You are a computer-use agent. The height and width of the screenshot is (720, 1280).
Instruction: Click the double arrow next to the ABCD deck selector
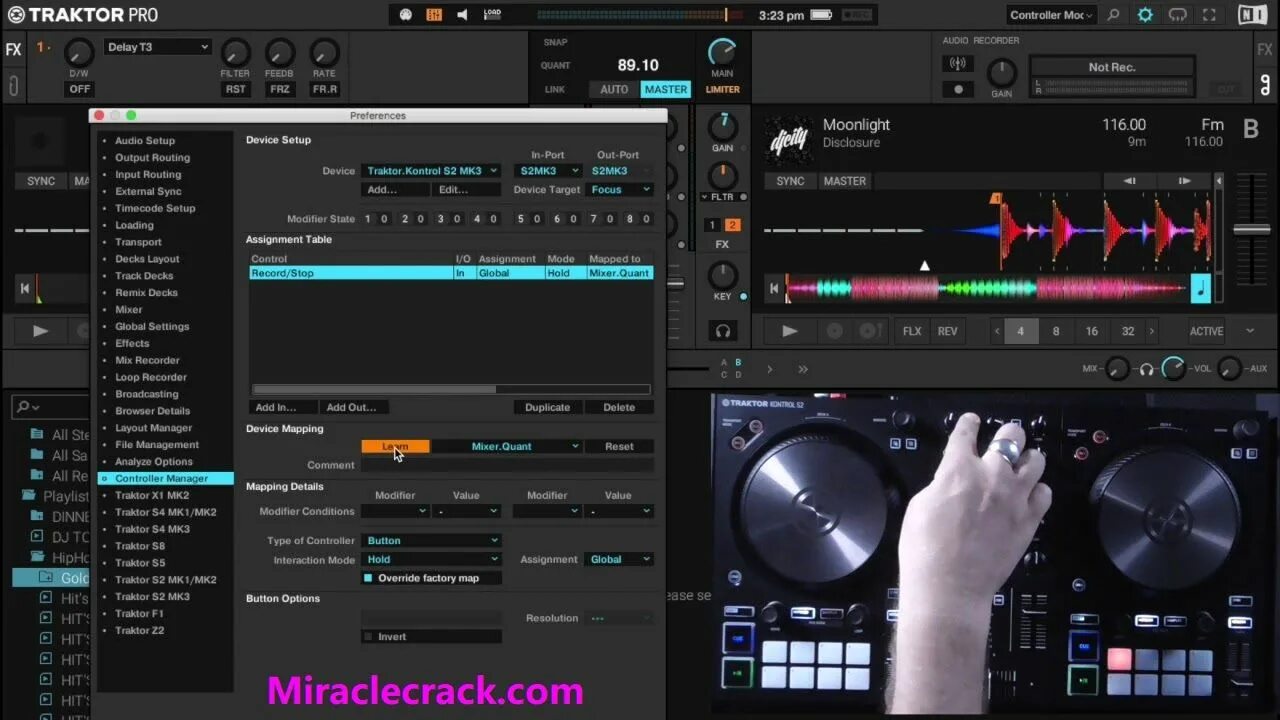[802, 369]
